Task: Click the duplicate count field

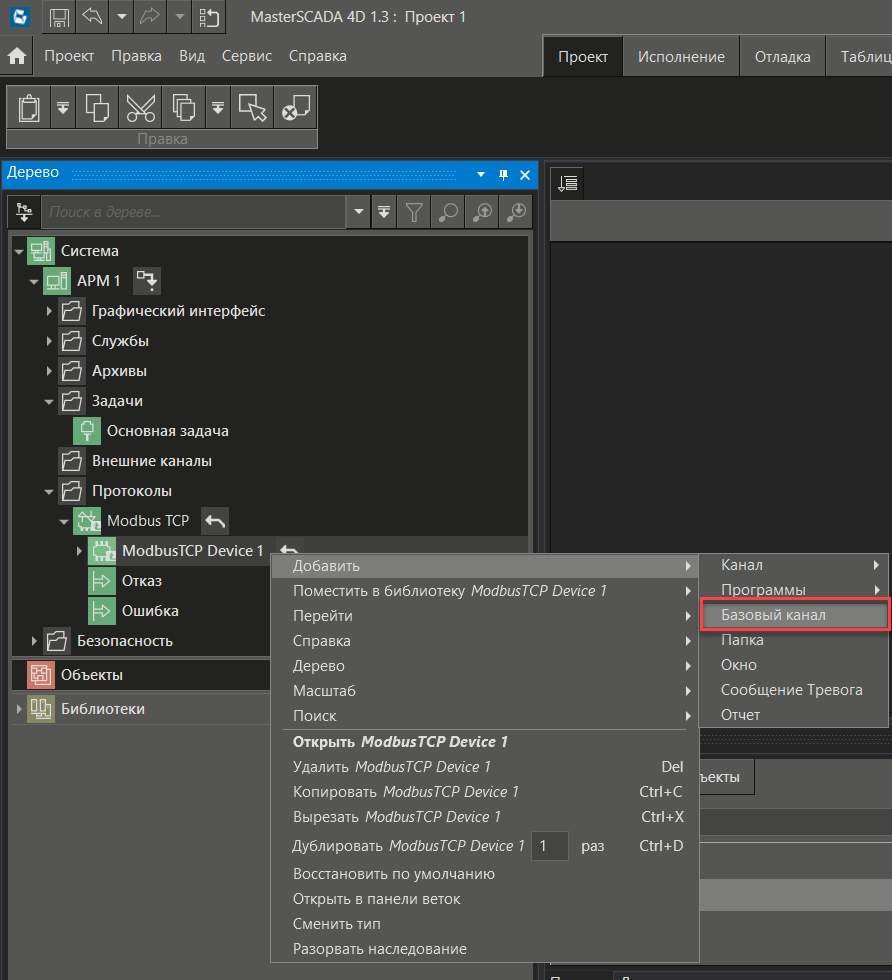Action: click(549, 846)
